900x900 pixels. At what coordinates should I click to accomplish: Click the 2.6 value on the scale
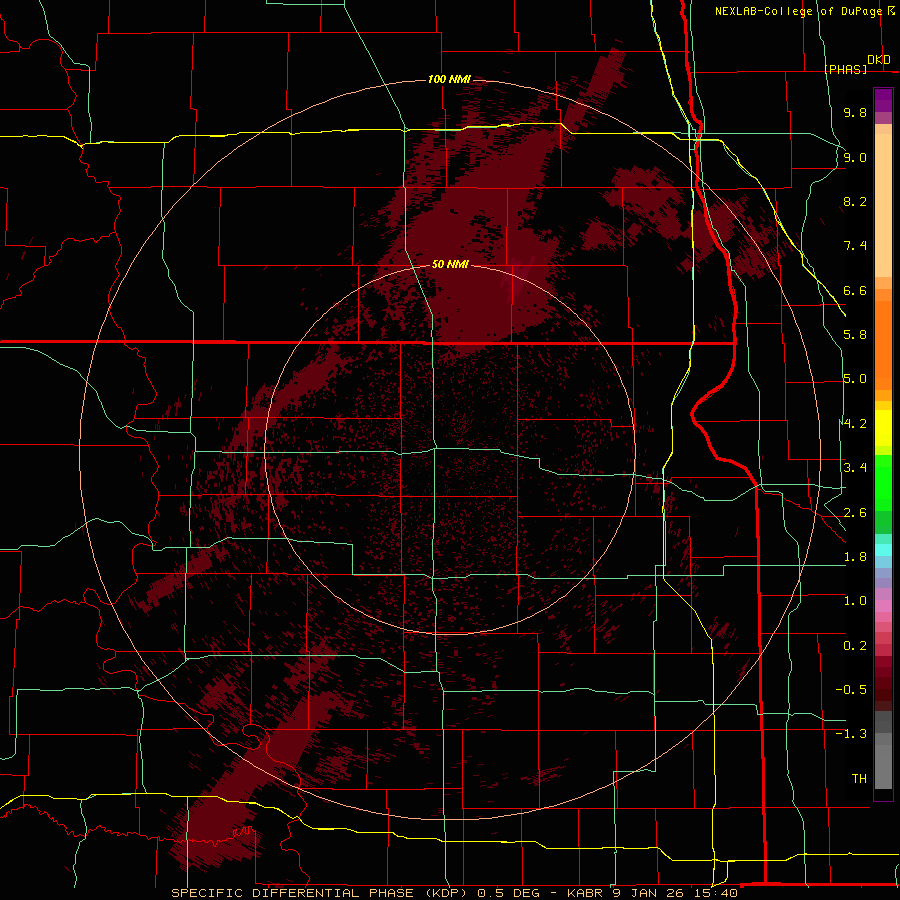click(855, 512)
